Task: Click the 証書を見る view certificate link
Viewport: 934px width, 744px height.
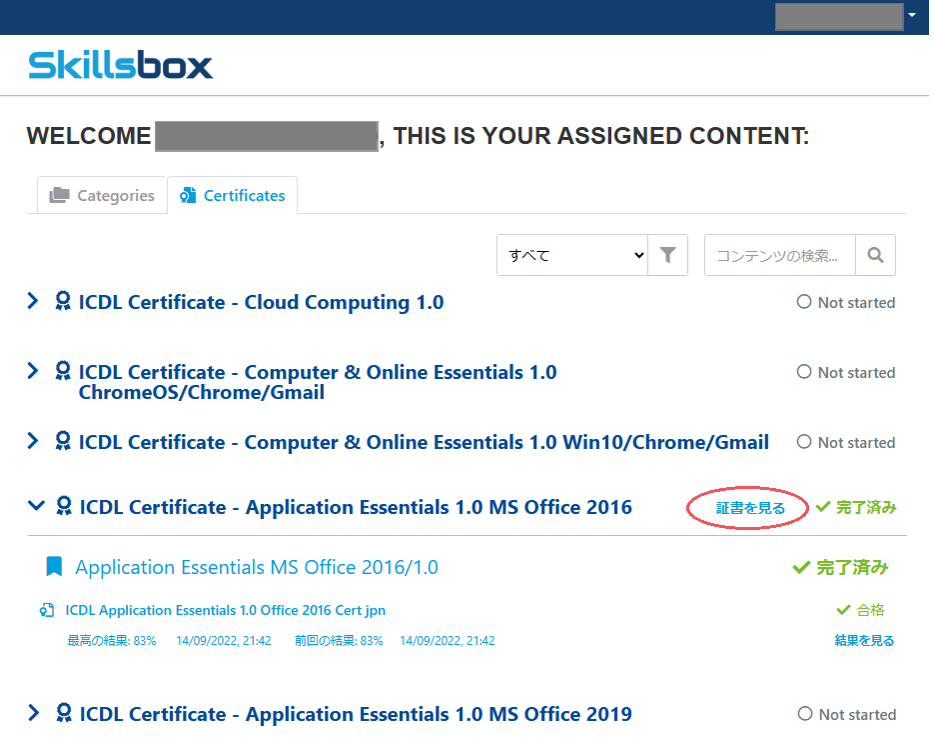Action: click(750, 508)
